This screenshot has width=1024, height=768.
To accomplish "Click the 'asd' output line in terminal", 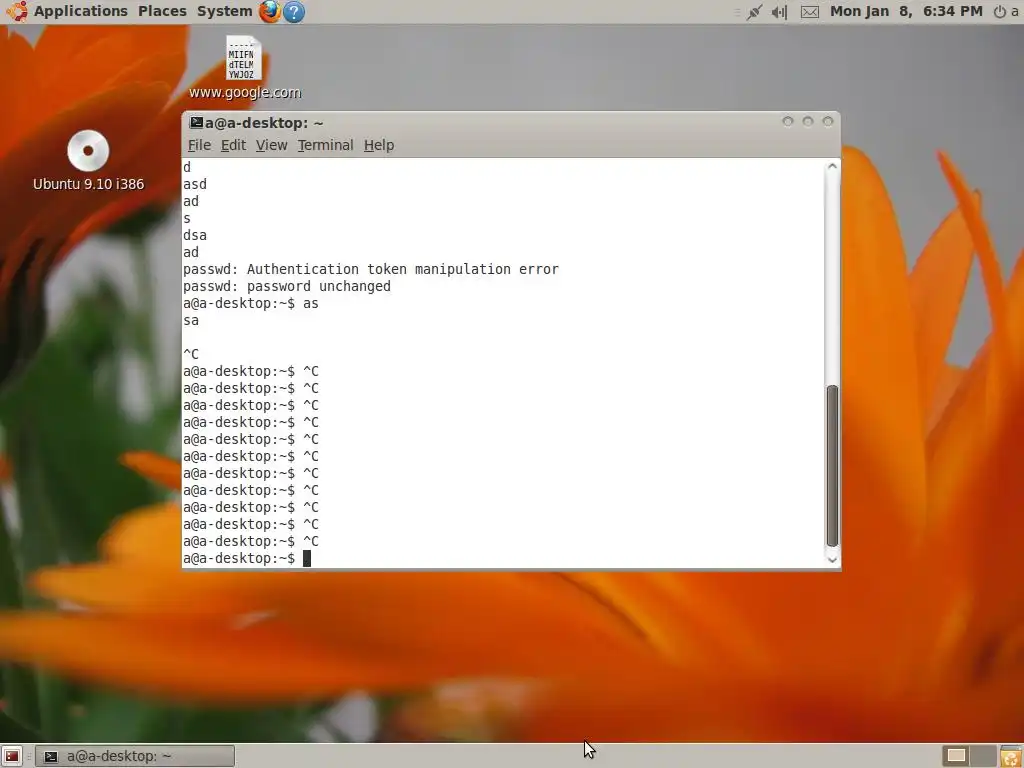I will tap(195, 184).
